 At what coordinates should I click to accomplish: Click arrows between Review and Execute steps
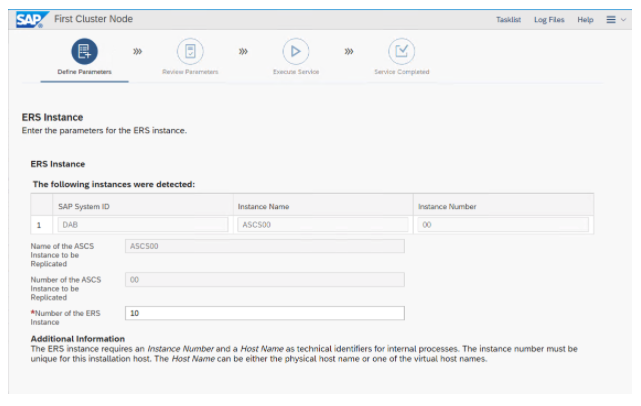(x=243, y=52)
